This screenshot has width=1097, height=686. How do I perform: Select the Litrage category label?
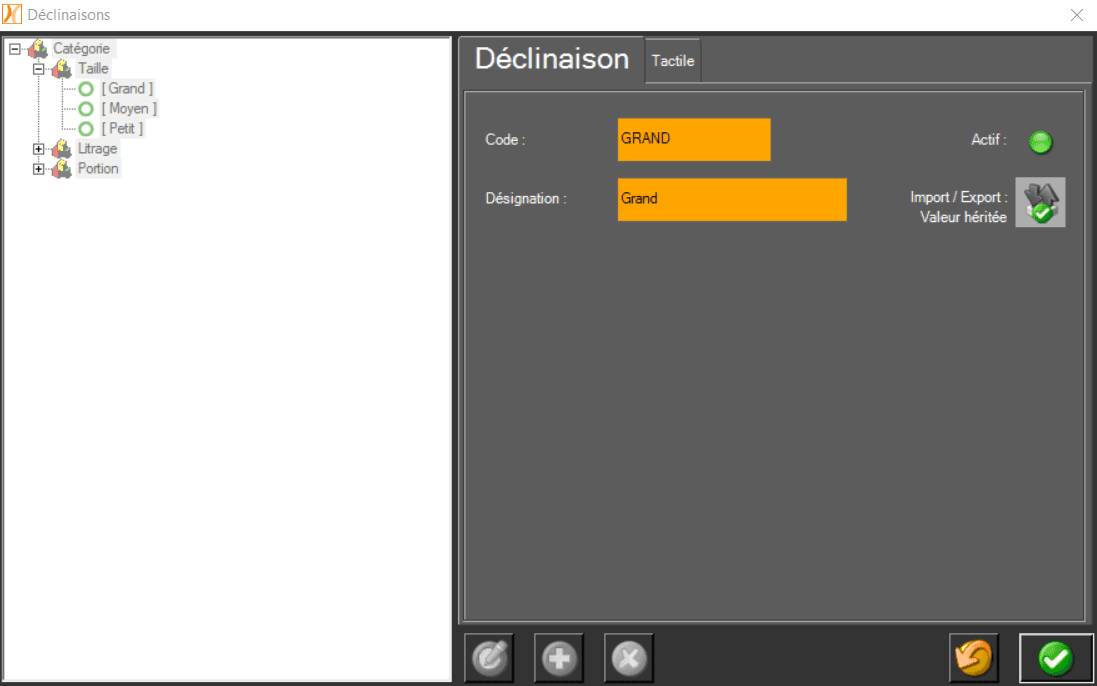coord(97,149)
